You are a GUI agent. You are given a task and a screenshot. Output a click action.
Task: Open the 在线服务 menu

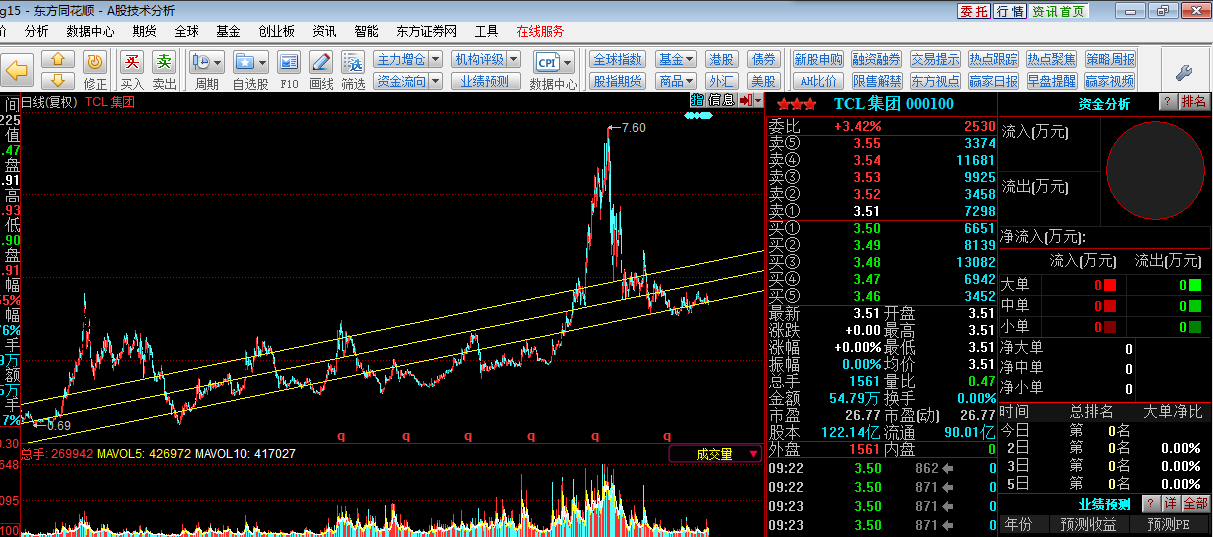tap(540, 31)
